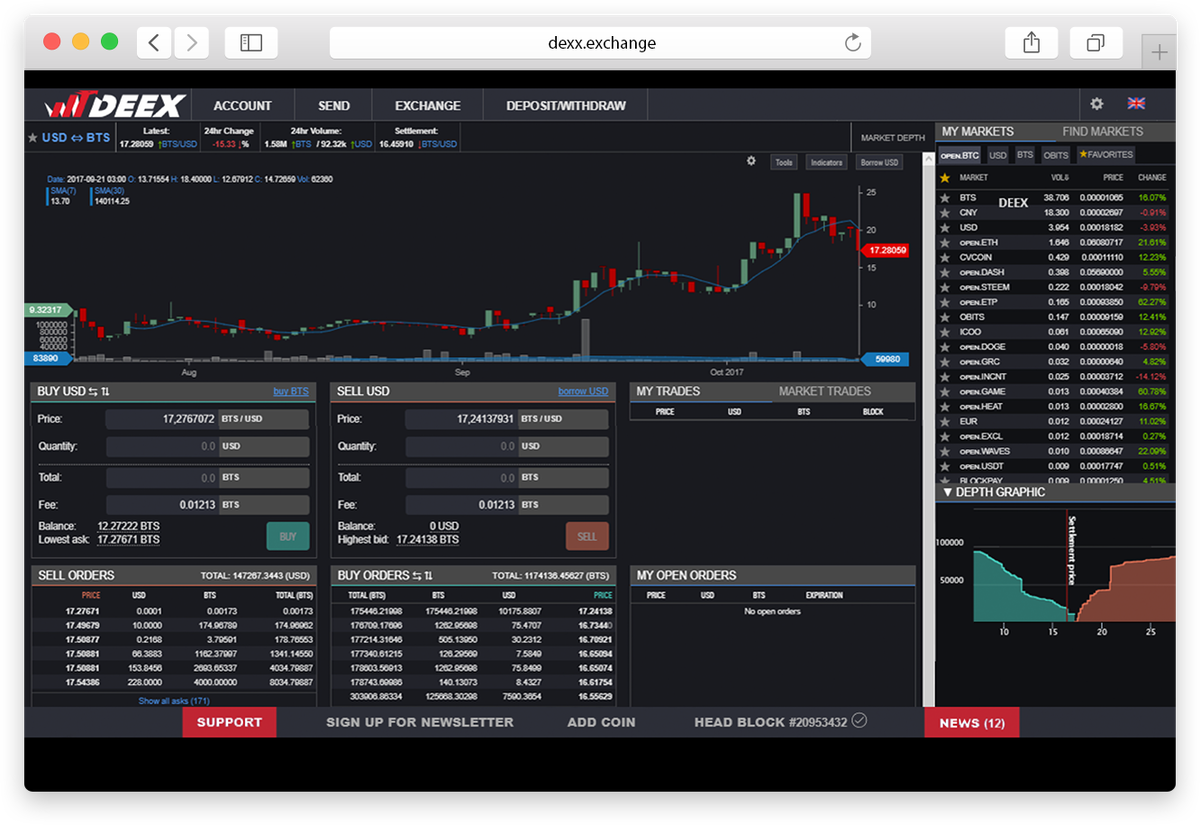Click the DEEX logo in the header

coord(114,105)
